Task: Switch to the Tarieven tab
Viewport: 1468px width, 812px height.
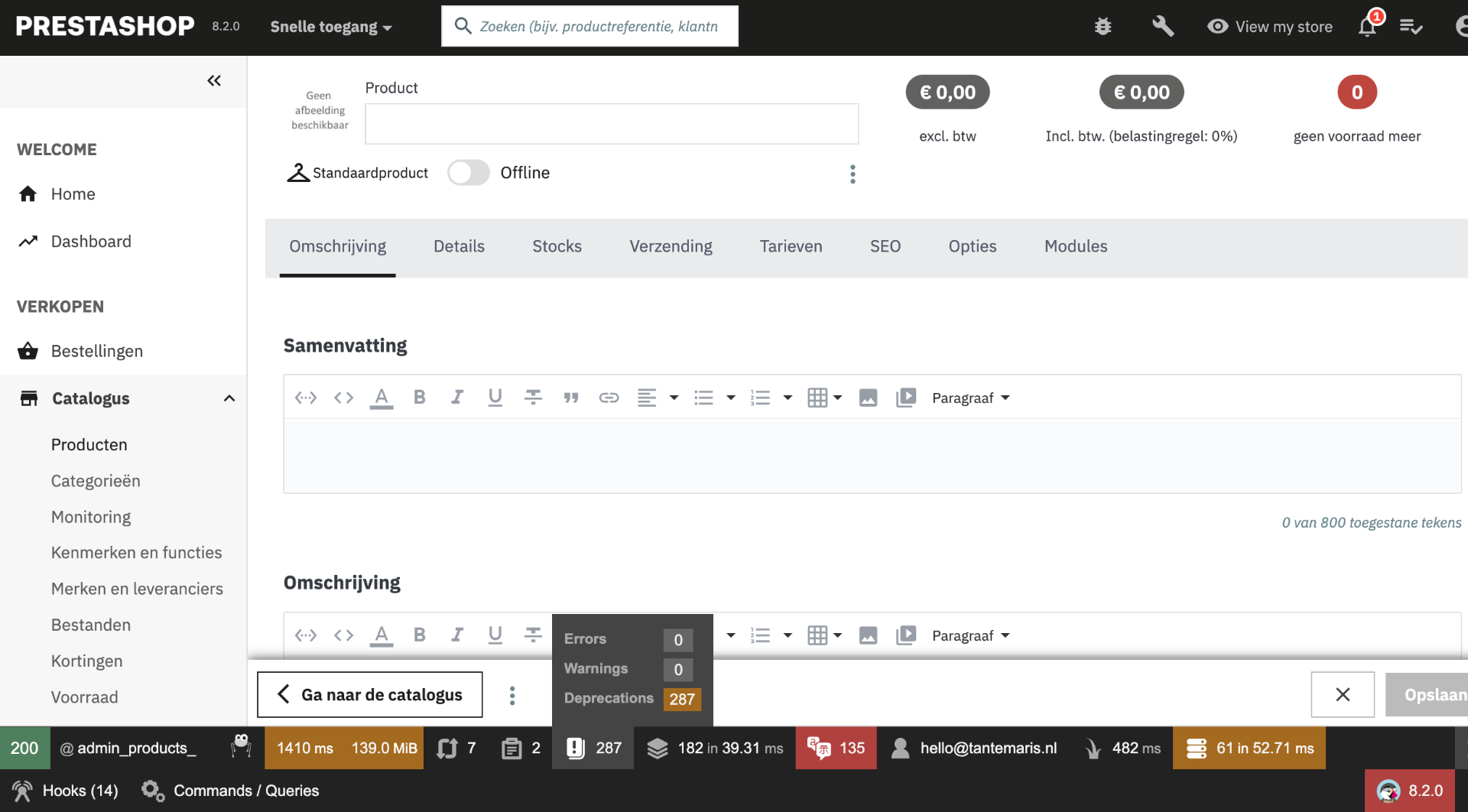Action: coord(791,246)
